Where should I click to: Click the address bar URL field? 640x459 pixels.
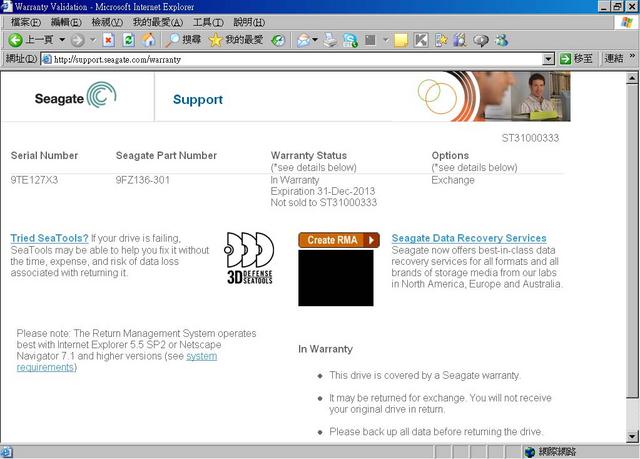[292, 60]
